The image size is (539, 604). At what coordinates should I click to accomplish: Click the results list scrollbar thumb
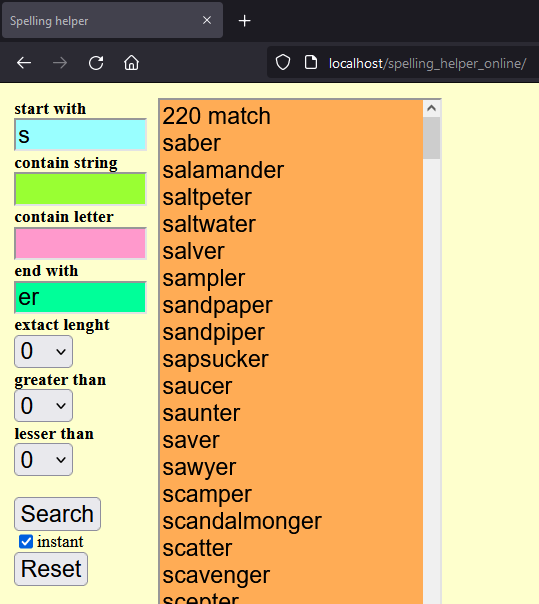[x=432, y=138]
